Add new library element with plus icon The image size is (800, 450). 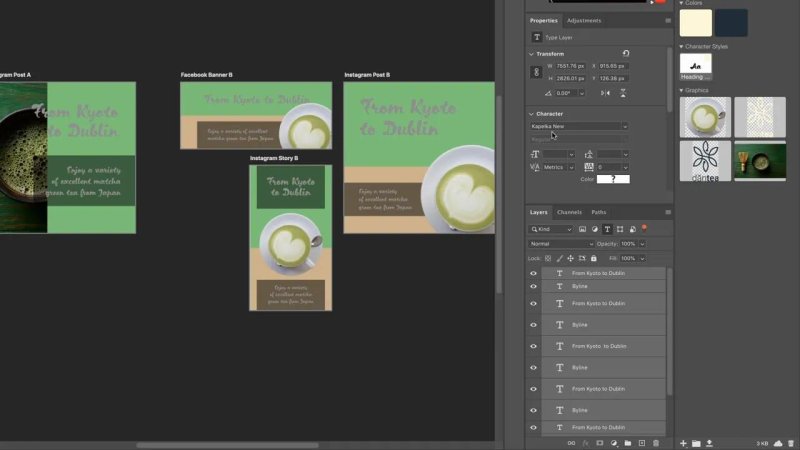[683, 443]
